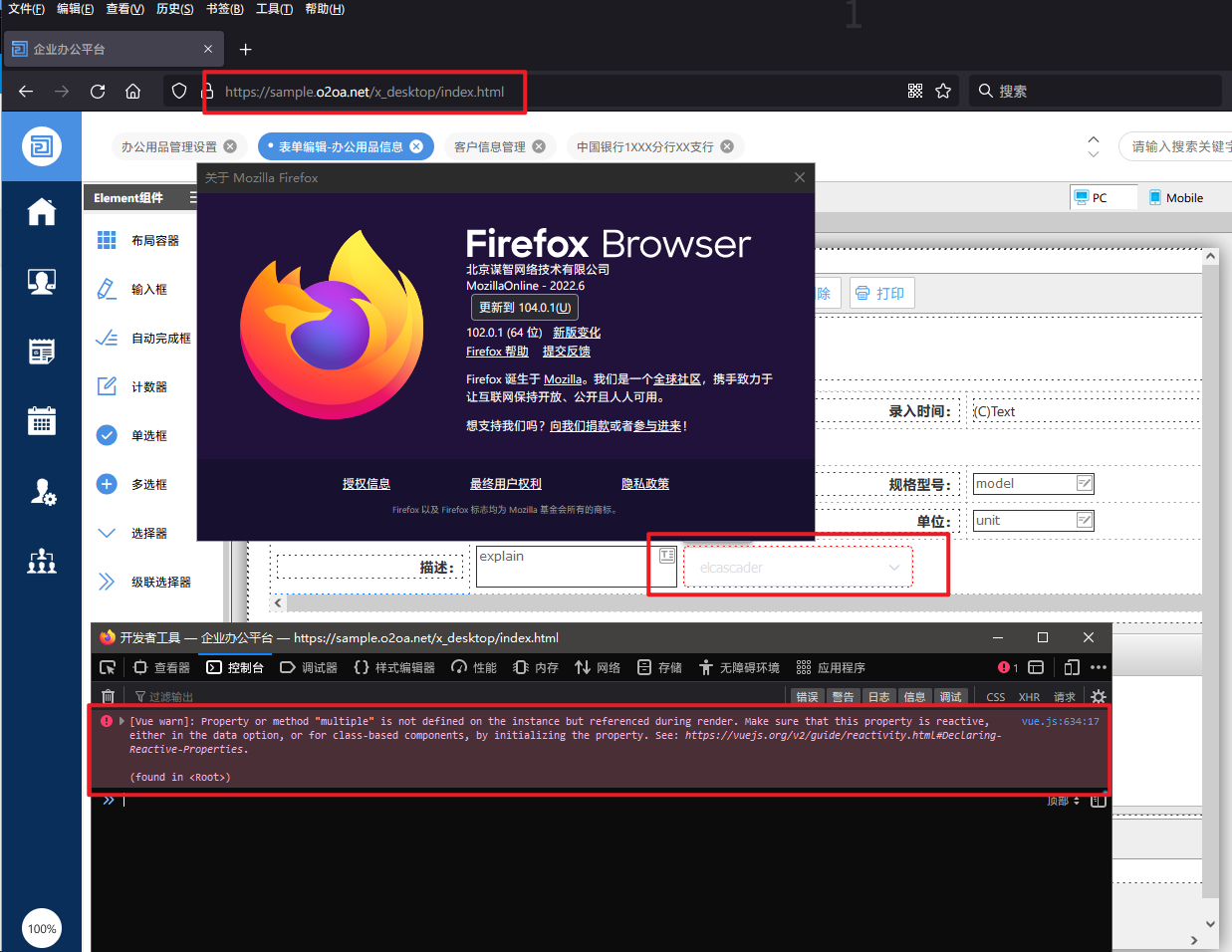Toggle the XHR console filter
Image resolution: width=1232 pixels, height=952 pixels.
[1029, 696]
